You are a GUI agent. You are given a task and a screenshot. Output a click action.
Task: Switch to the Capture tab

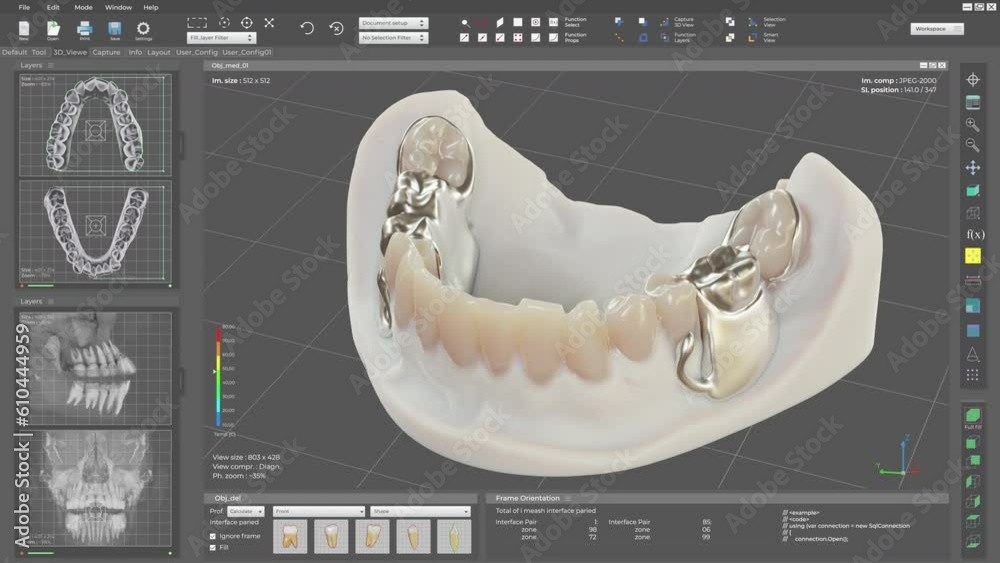tap(106, 52)
